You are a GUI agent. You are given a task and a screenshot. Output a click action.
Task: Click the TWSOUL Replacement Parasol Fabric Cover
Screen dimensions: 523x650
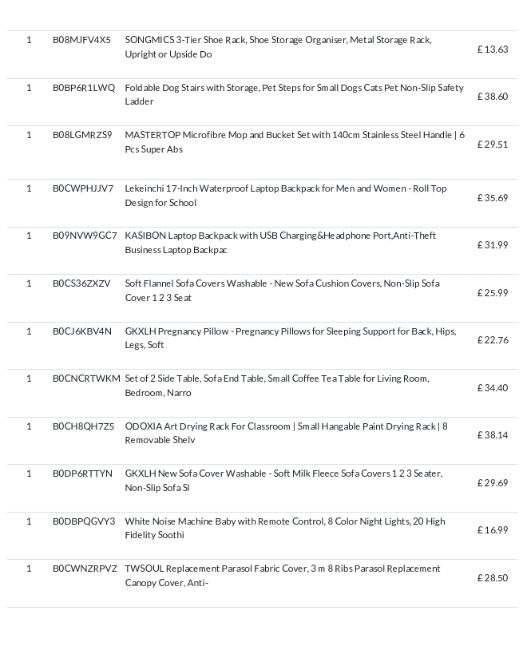(283, 575)
